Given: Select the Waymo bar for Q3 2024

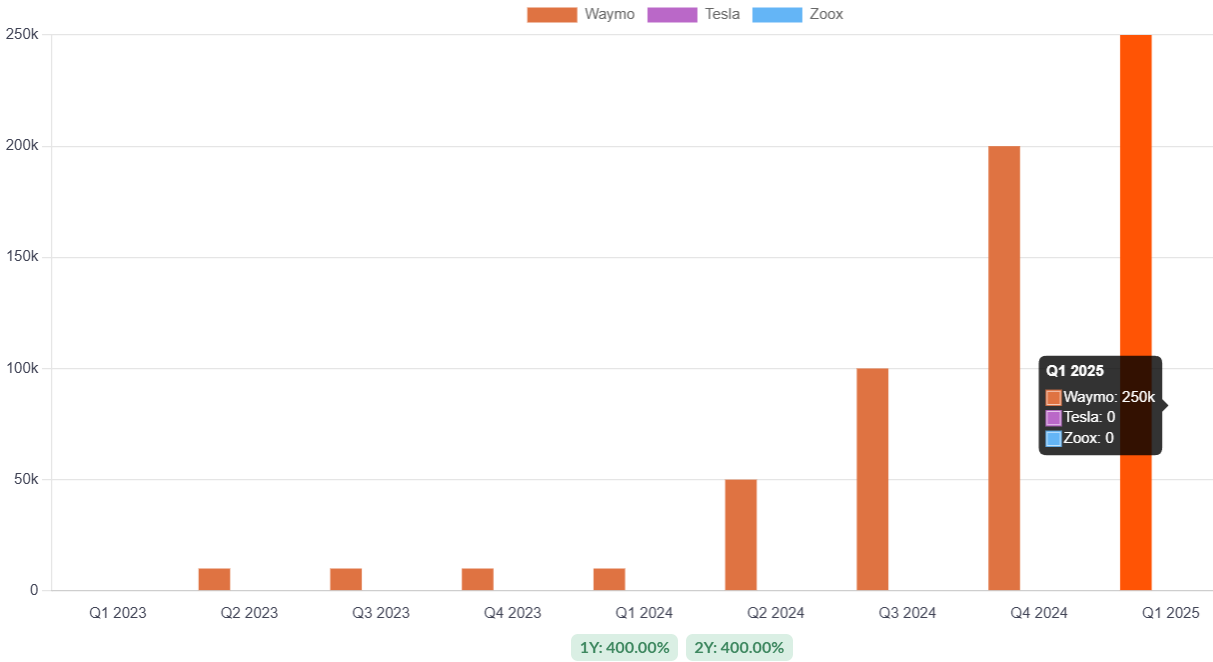Looking at the screenshot, I should pyautogui.click(x=872, y=479).
